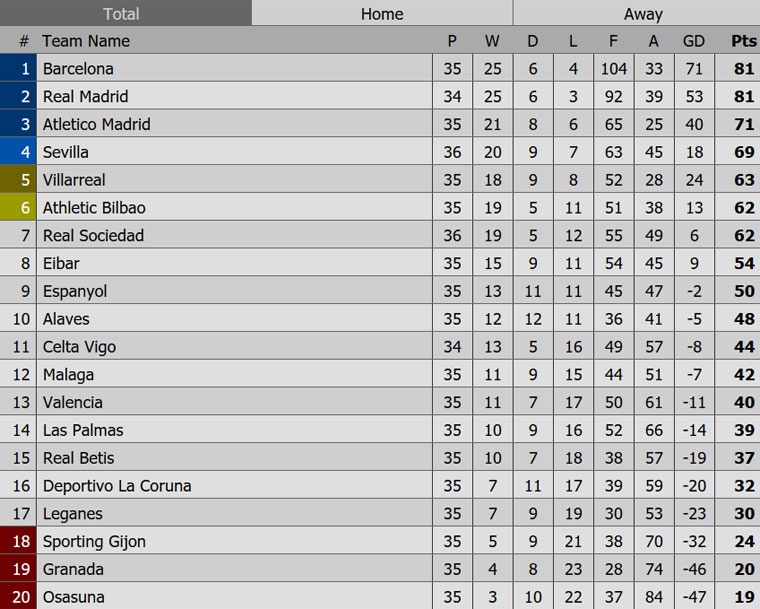Open Barcelona team link

click(78, 69)
